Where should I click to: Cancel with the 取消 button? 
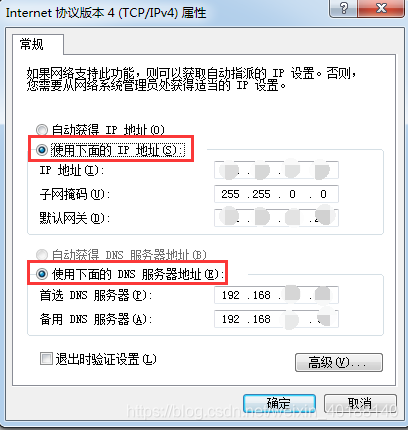pyautogui.click(x=360, y=404)
